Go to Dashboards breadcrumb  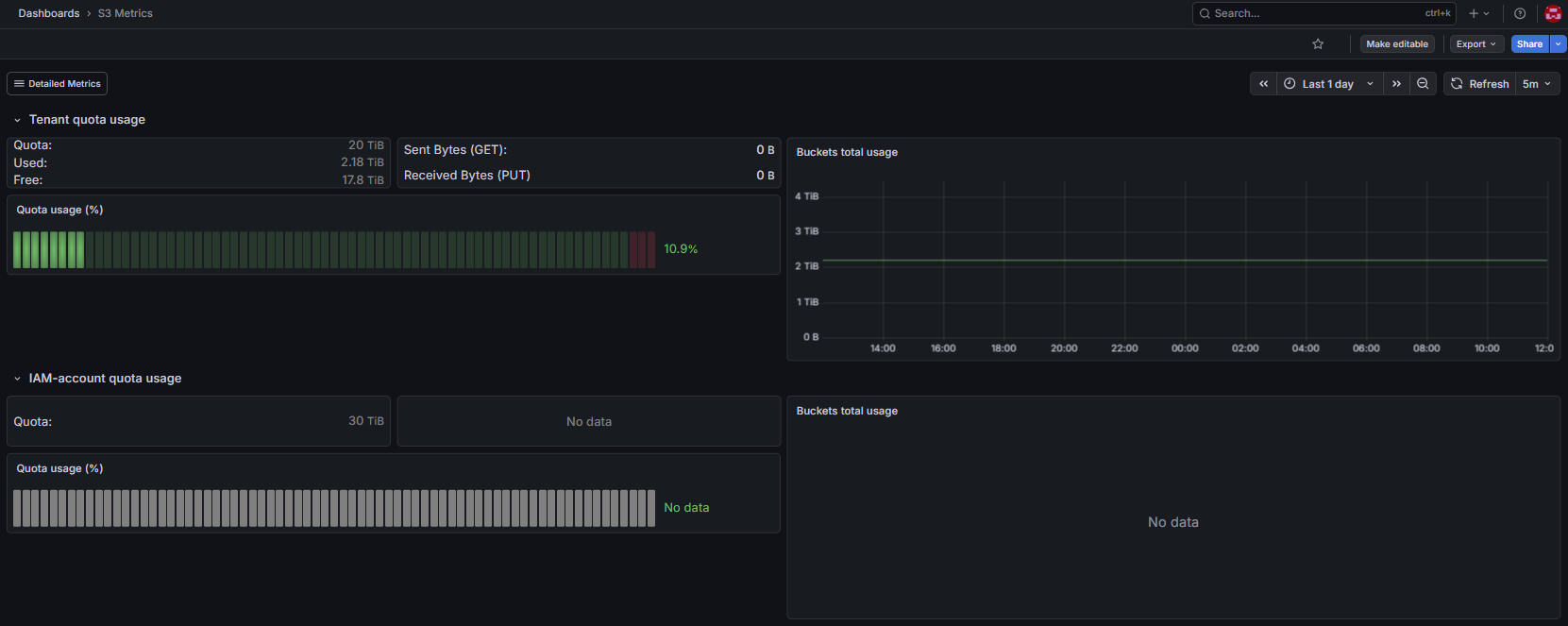pyautogui.click(x=49, y=13)
